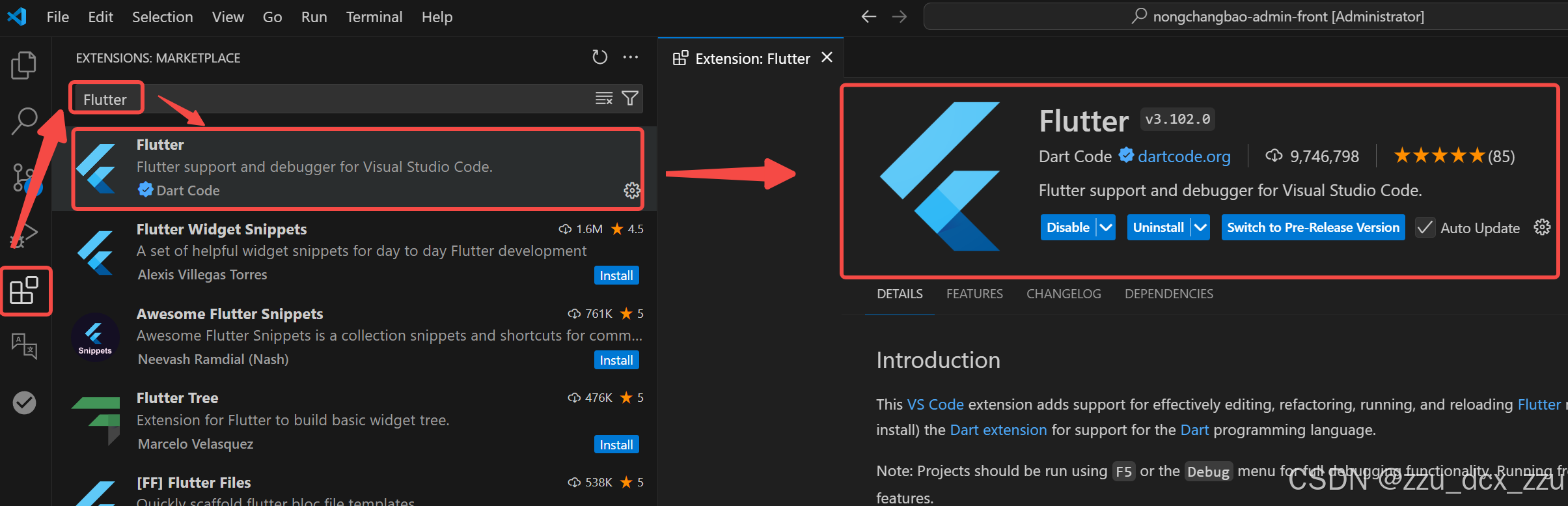Open the Edit menu
Image resolution: width=1568 pixels, height=506 pixels.
click(101, 17)
